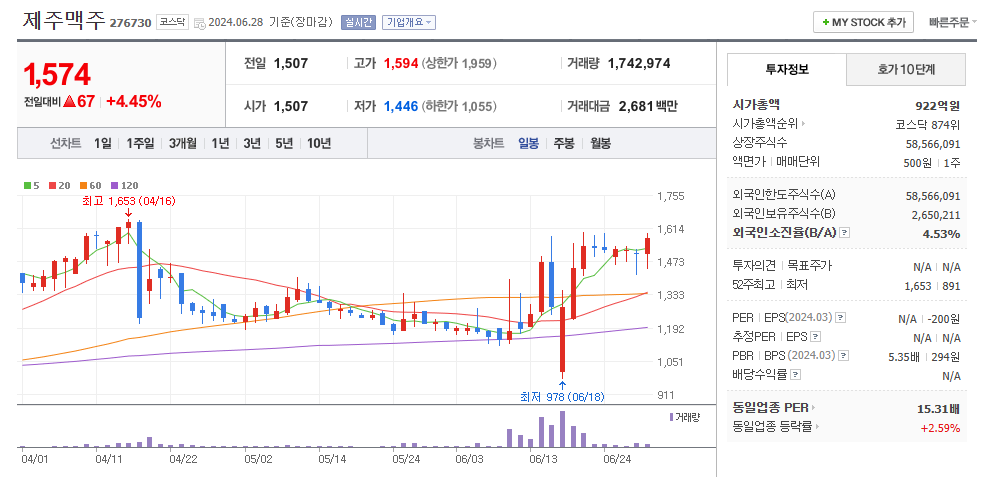This screenshot has width=988, height=477.
Task: Click the +2.59% sector change value
Action: (x=941, y=428)
